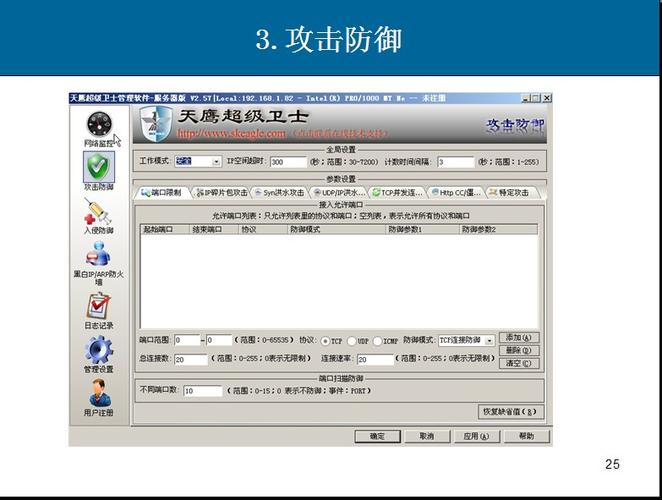The width and height of the screenshot is (662, 500).
Task: Focus the 不同端口数 input field
Action: (x=203, y=391)
